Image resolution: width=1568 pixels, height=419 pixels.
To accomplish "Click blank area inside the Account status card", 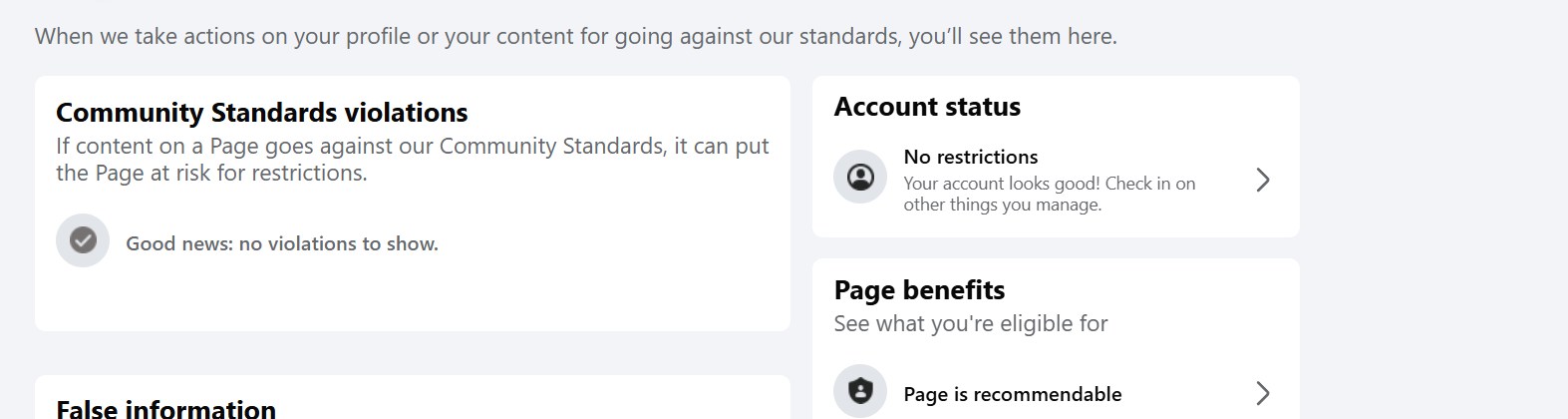I will (1146, 110).
